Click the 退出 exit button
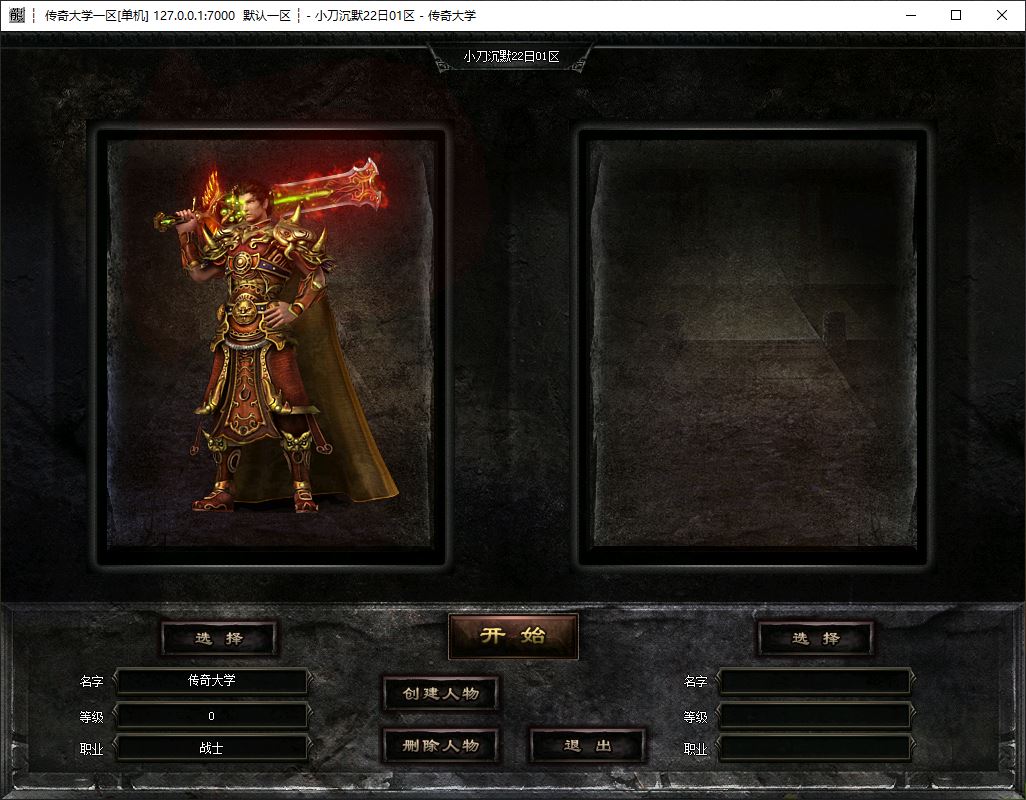 [588, 746]
